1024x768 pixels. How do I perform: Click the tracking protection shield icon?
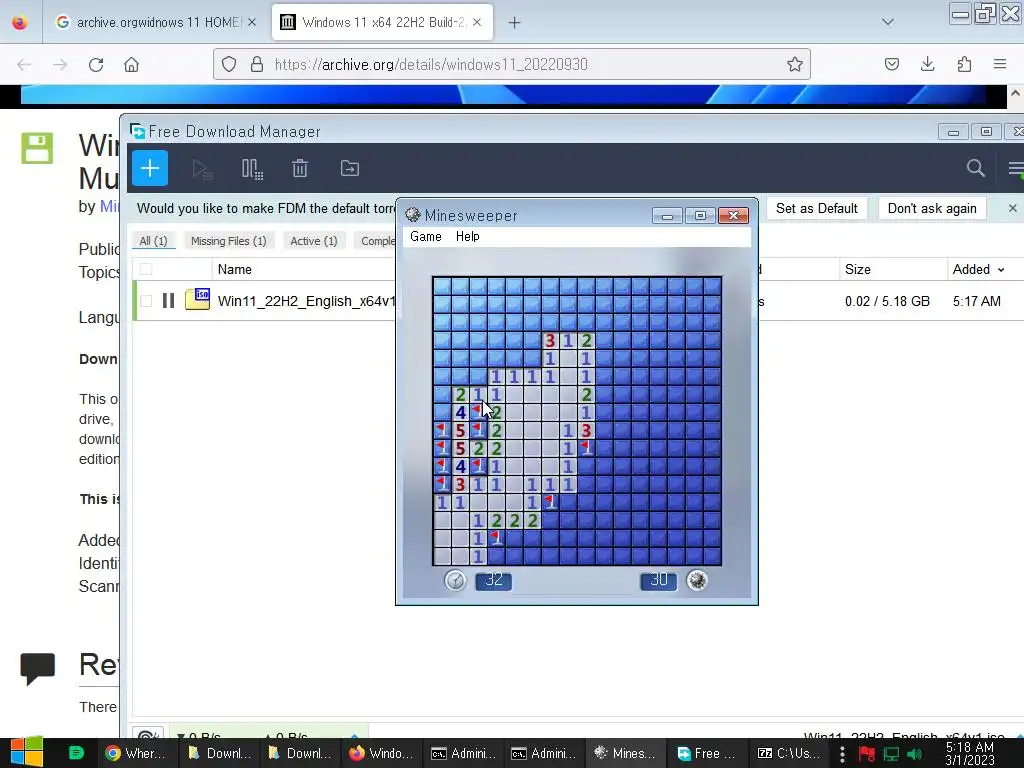tap(229, 64)
